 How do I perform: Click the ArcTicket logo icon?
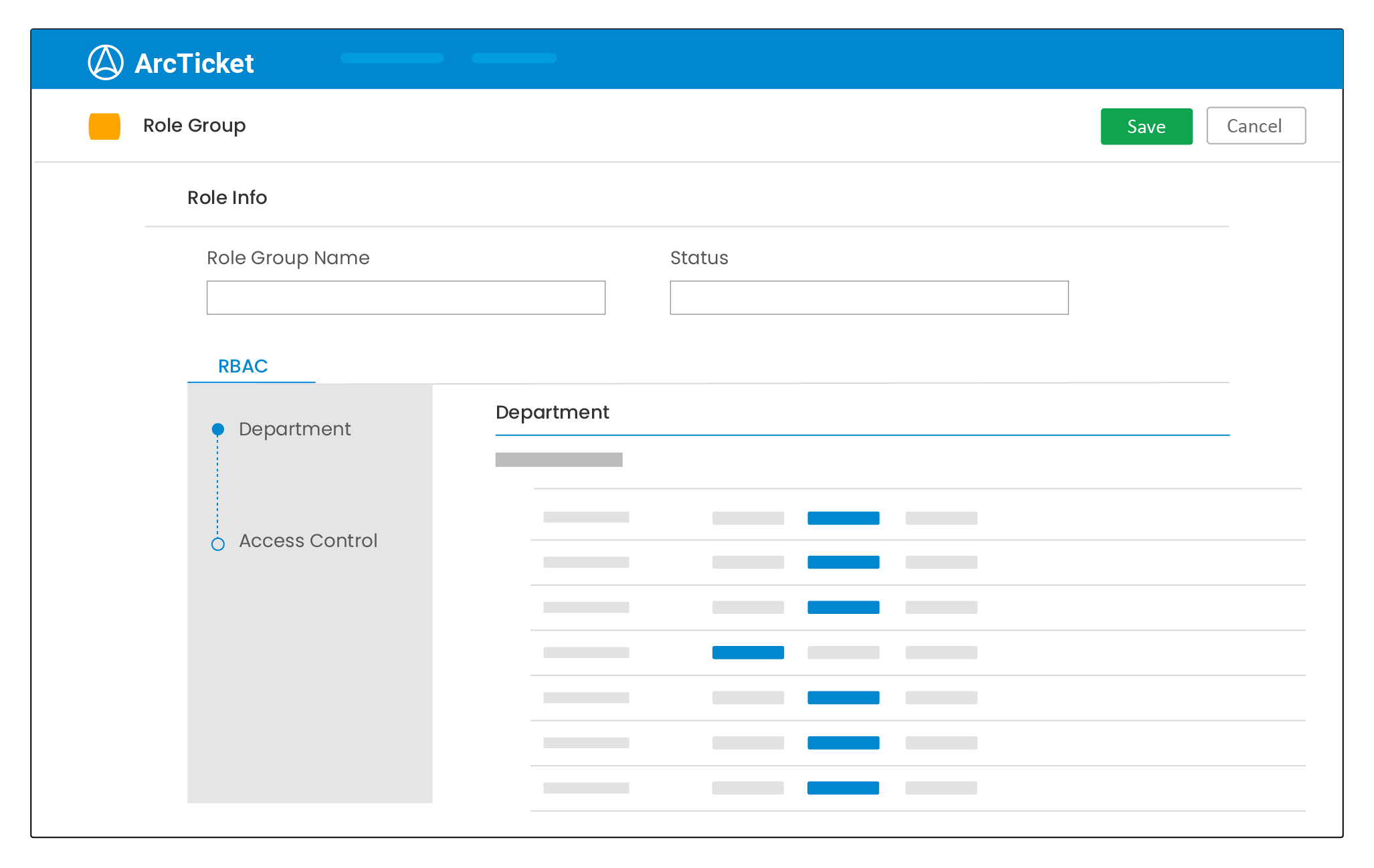[106, 62]
